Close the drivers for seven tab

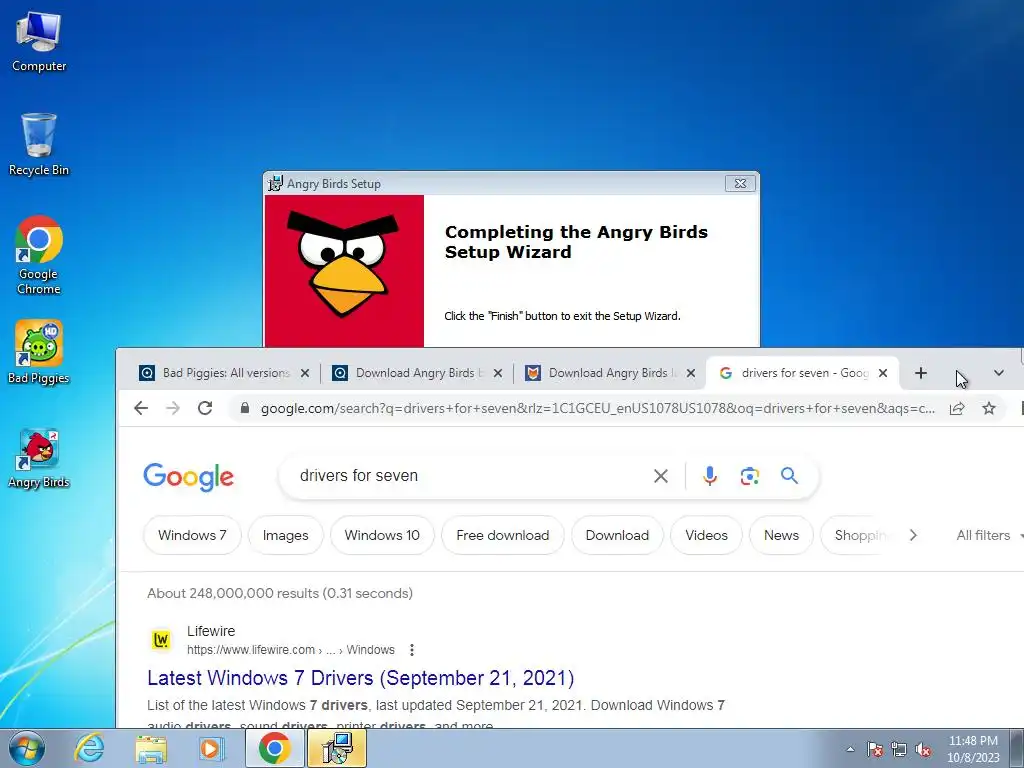click(x=883, y=373)
